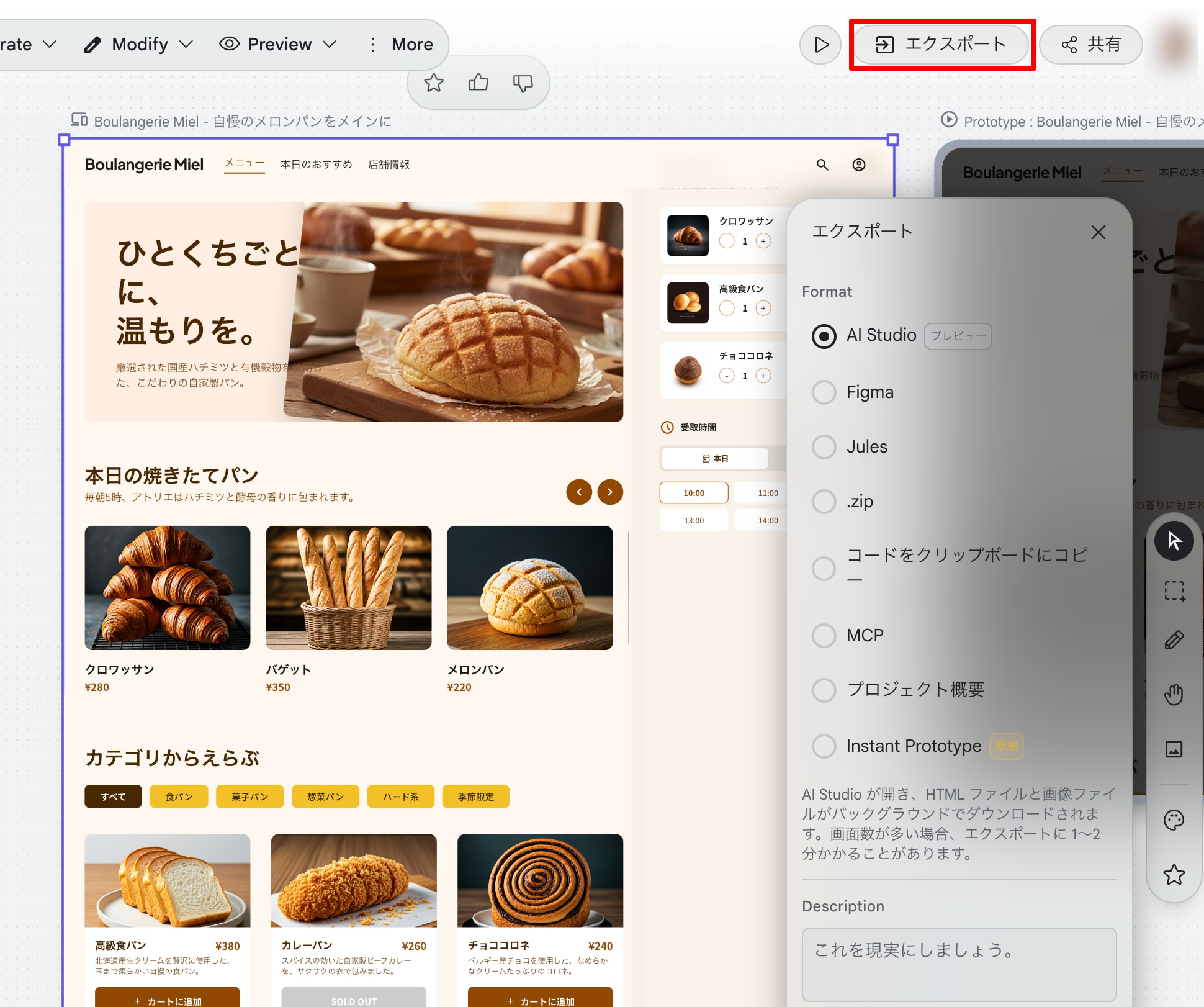Choose the .zip export option

[x=824, y=502]
